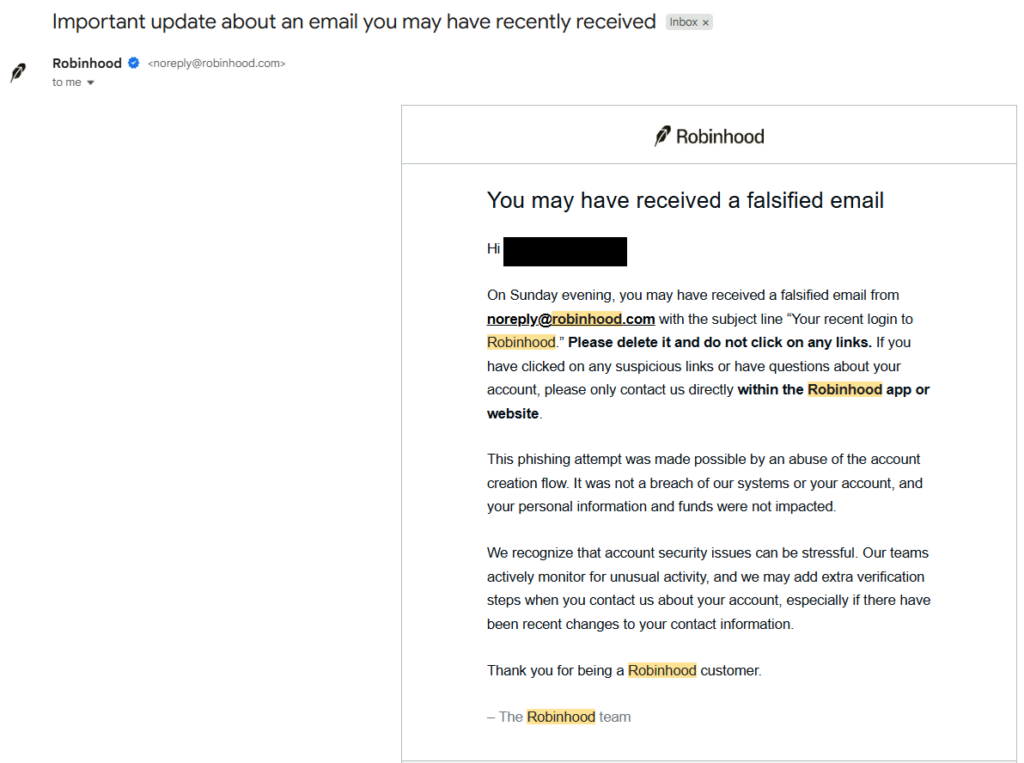Screen dimensions: 1024x763
Task: Click the bold sender name Robinhood in header
Action: (x=87, y=63)
